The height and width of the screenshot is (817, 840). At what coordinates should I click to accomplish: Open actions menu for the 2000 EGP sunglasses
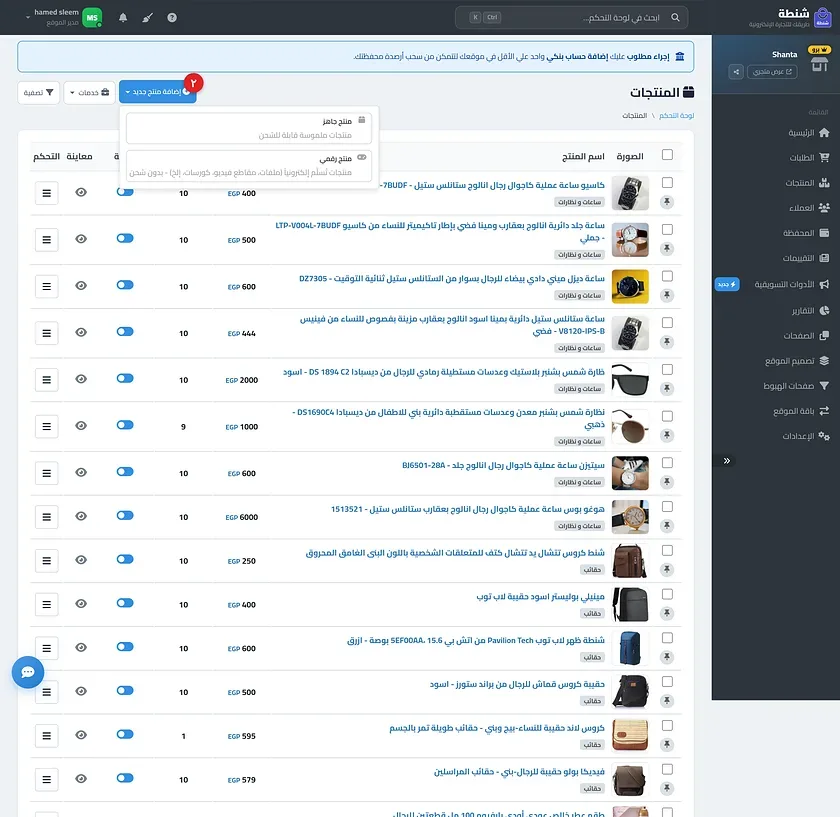[x=47, y=379]
